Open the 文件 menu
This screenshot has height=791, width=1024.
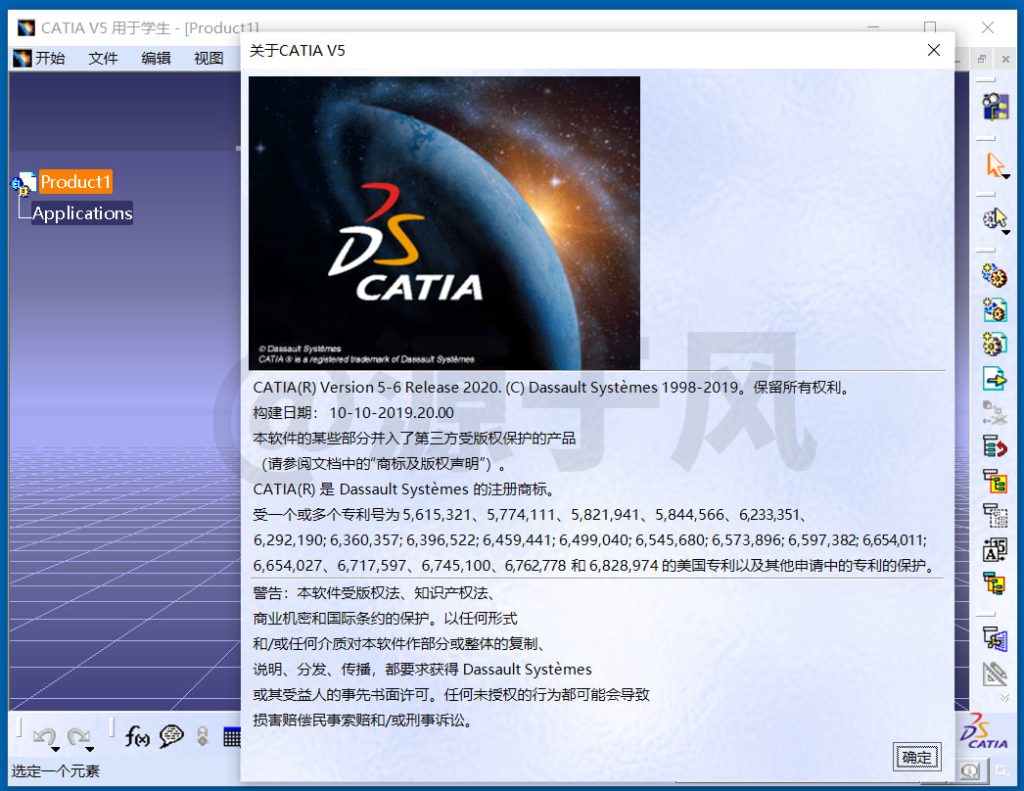(x=103, y=58)
